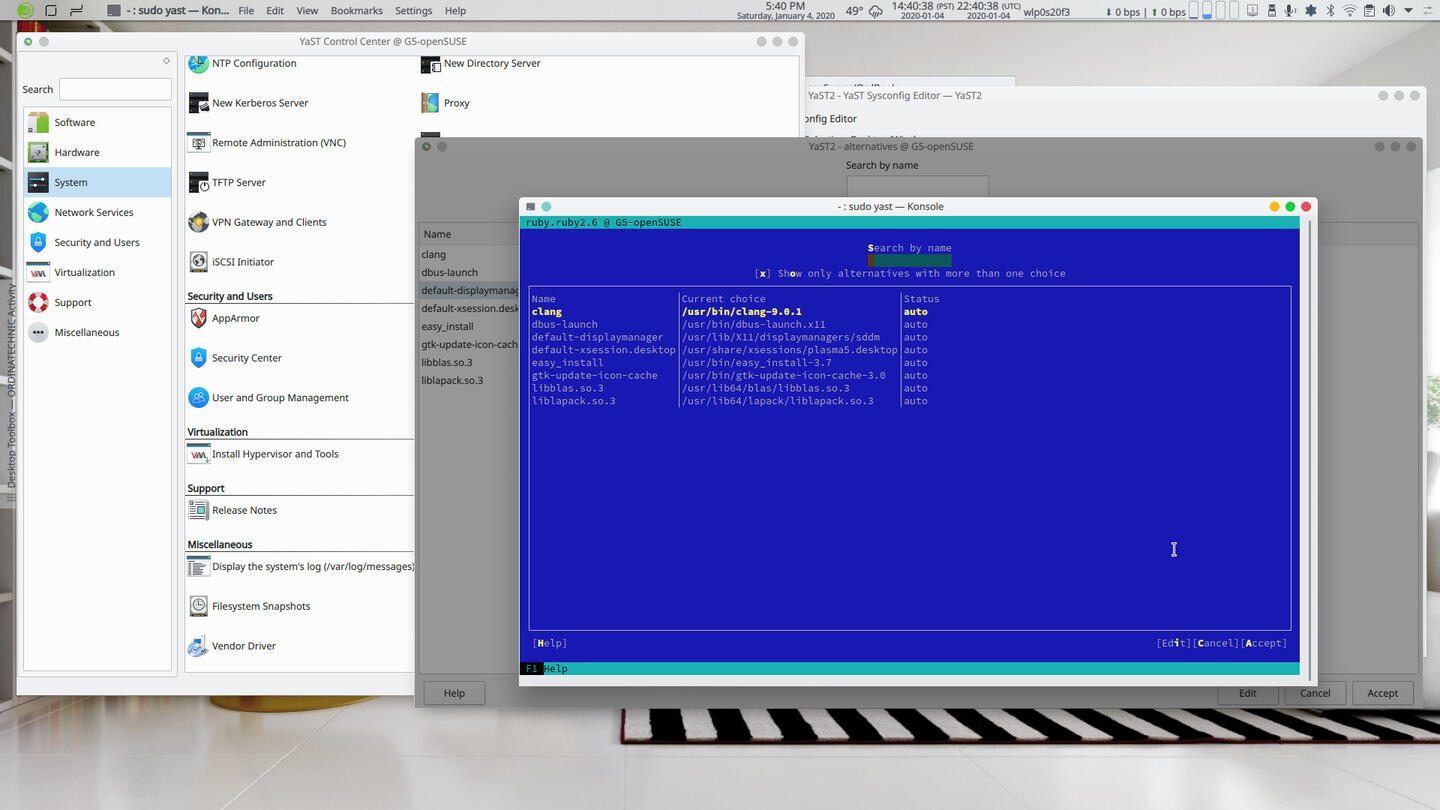Select the liblapack.so.3 row in Konsole

pos(909,401)
